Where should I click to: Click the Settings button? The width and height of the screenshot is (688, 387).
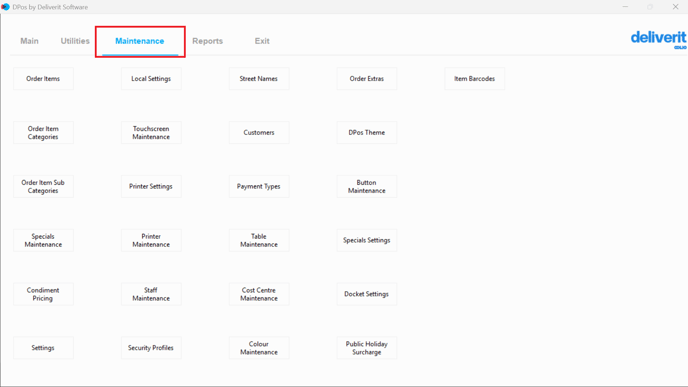[x=43, y=348]
